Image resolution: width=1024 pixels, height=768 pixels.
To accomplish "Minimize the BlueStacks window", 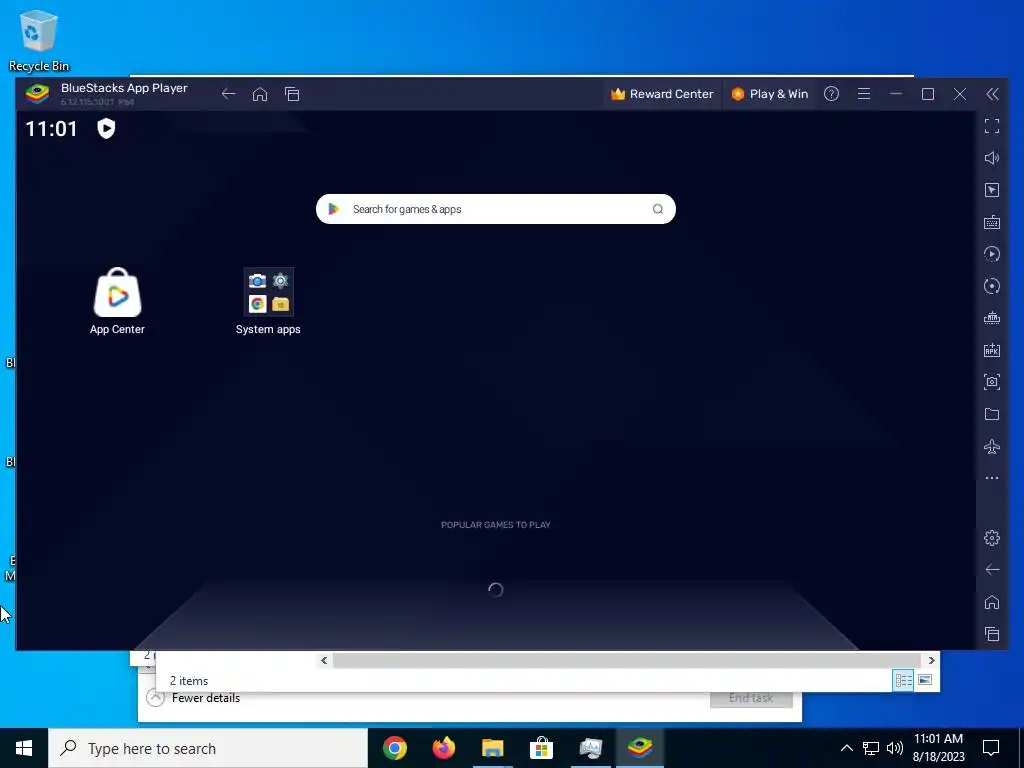I will (896, 94).
